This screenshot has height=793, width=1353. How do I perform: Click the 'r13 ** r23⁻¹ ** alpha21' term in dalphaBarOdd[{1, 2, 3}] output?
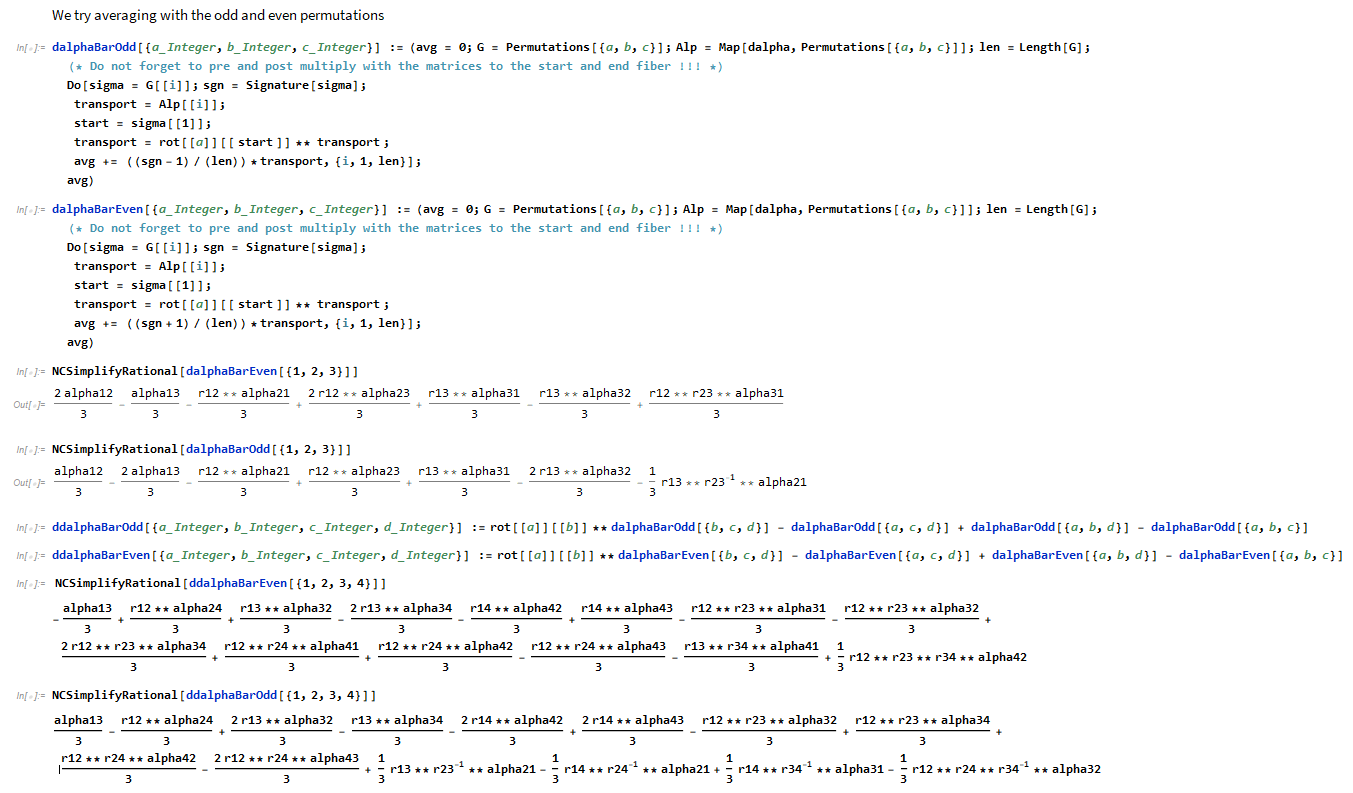coord(733,482)
